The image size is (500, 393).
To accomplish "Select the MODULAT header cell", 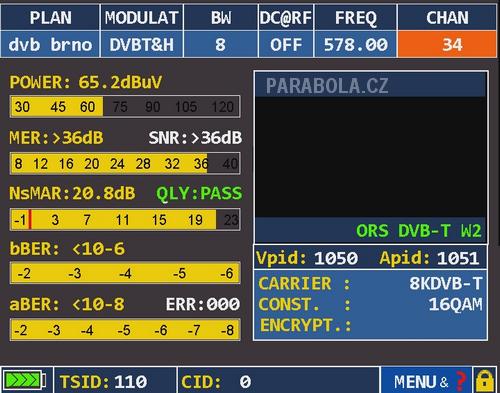I will (142, 18).
